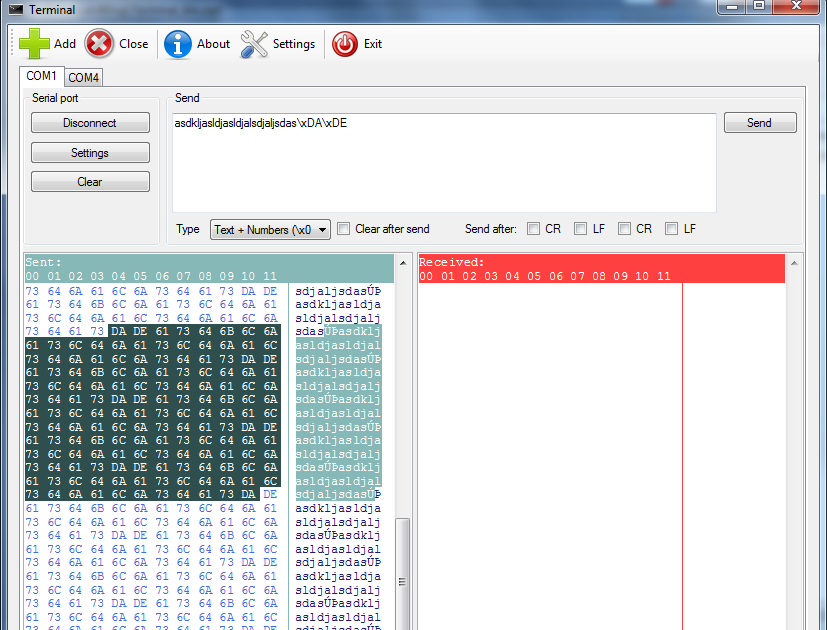Click into the Send text box
This screenshot has height=630, width=827.
[x=444, y=163]
